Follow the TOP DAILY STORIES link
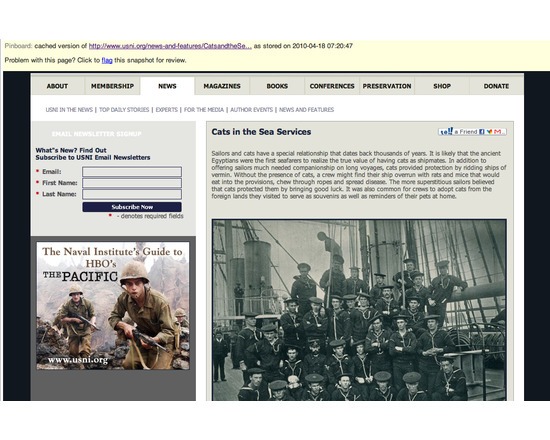The width and height of the screenshot is (550, 440). point(124,110)
